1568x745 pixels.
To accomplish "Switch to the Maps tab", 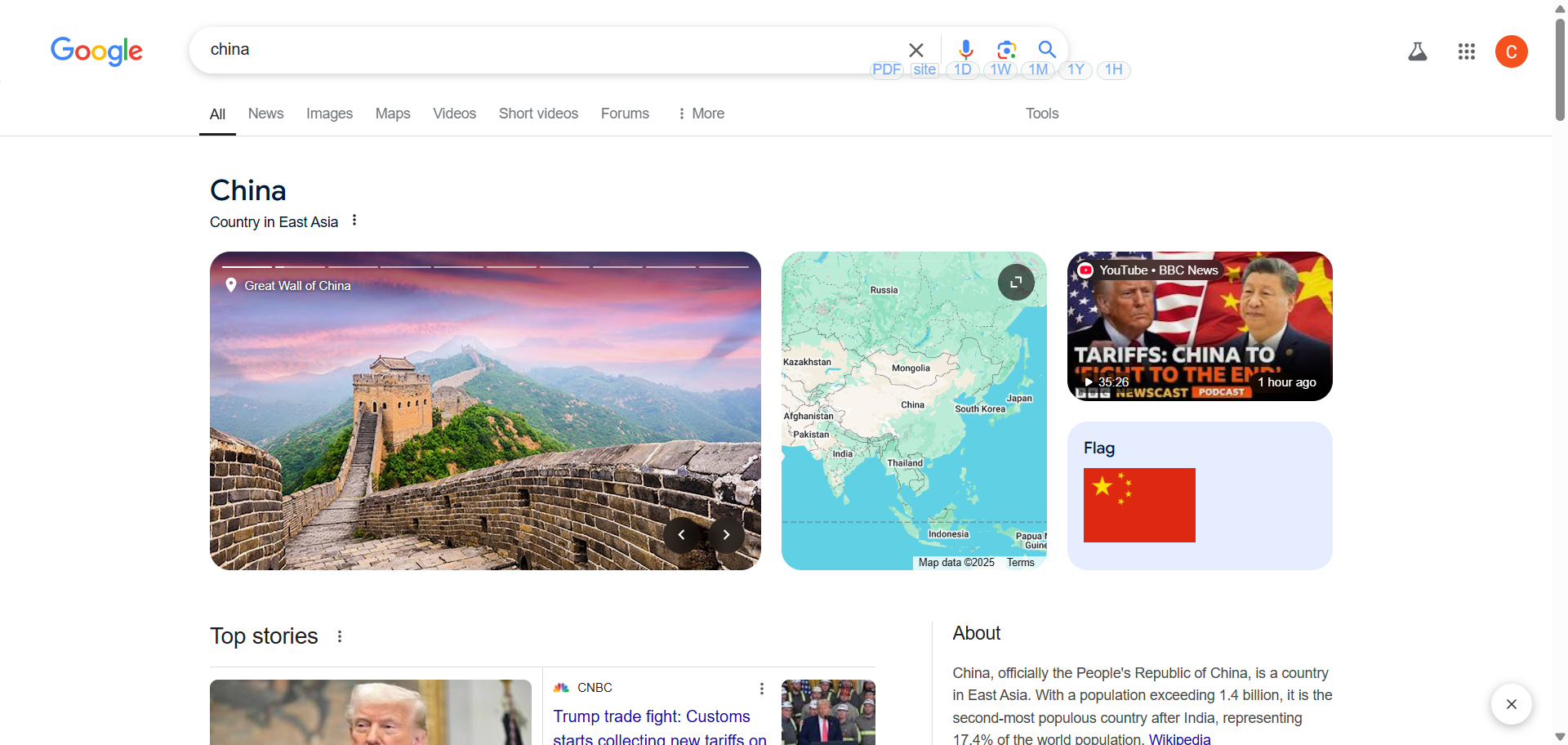I will [393, 114].
